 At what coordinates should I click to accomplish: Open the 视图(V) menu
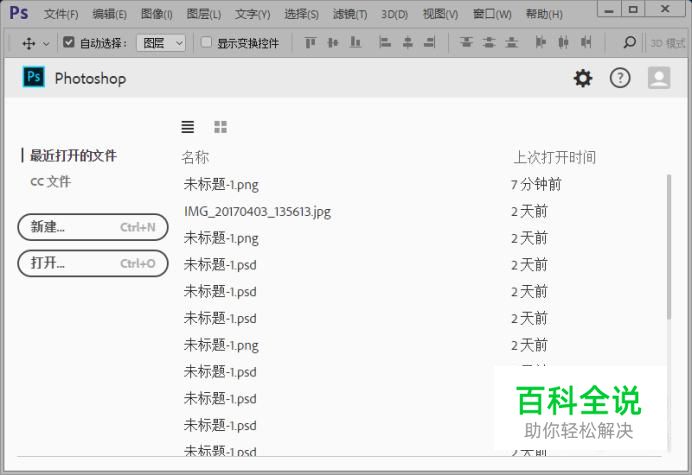(x=440, y=14)
